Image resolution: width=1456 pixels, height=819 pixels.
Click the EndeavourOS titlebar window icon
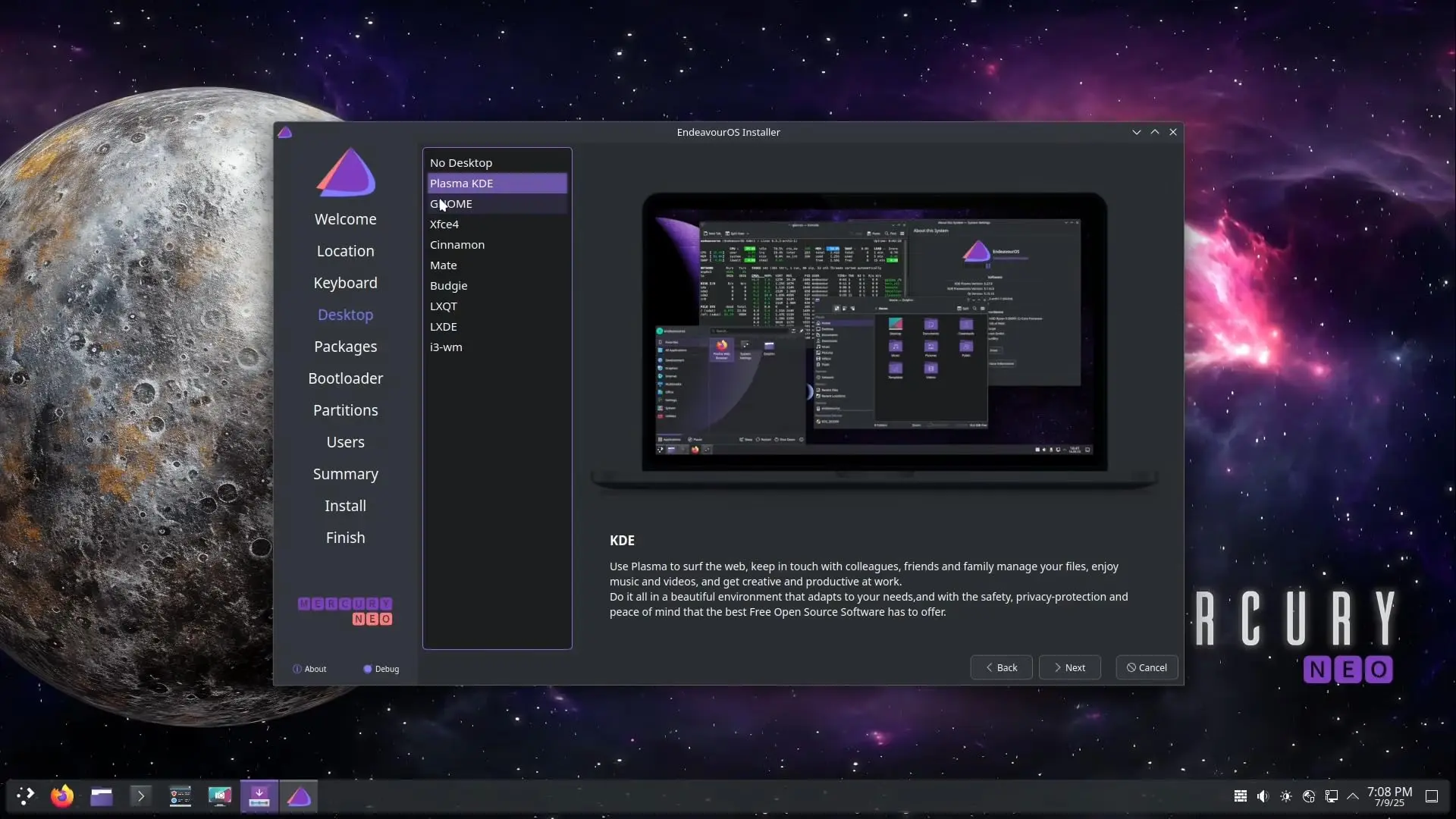click(285, 132)
